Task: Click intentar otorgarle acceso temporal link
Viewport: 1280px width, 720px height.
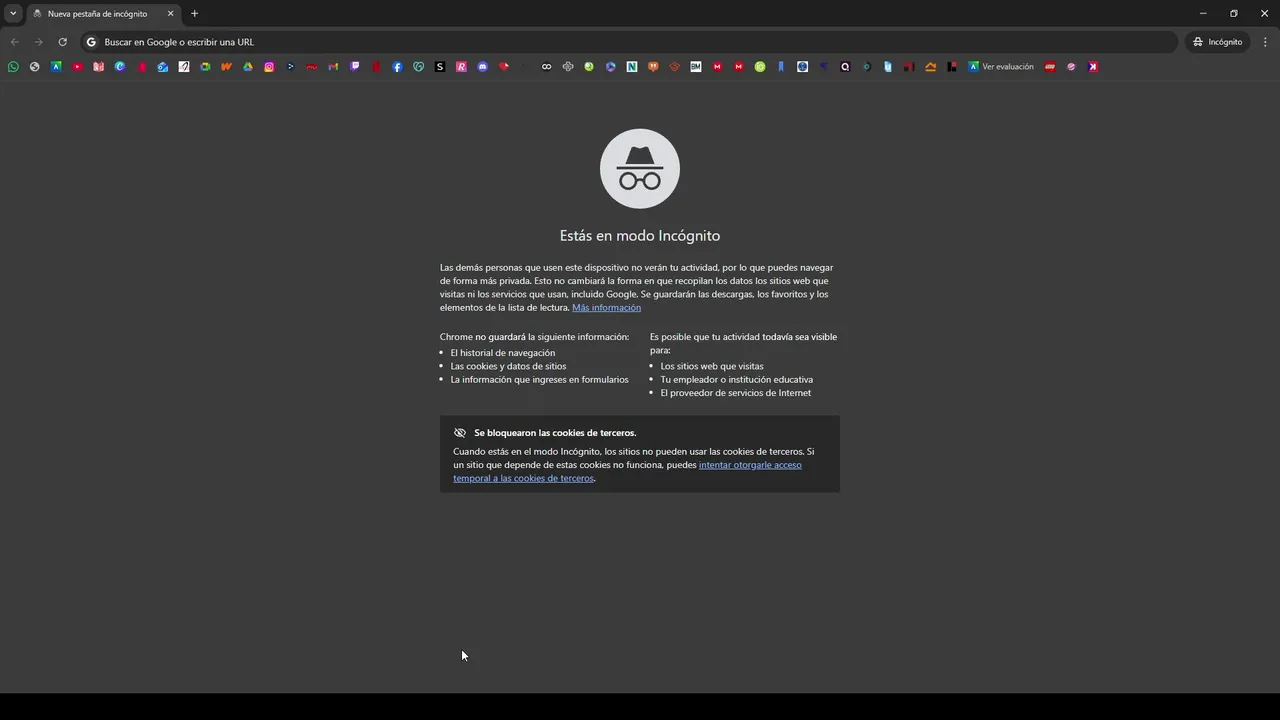Action: [x=627, y=472]
